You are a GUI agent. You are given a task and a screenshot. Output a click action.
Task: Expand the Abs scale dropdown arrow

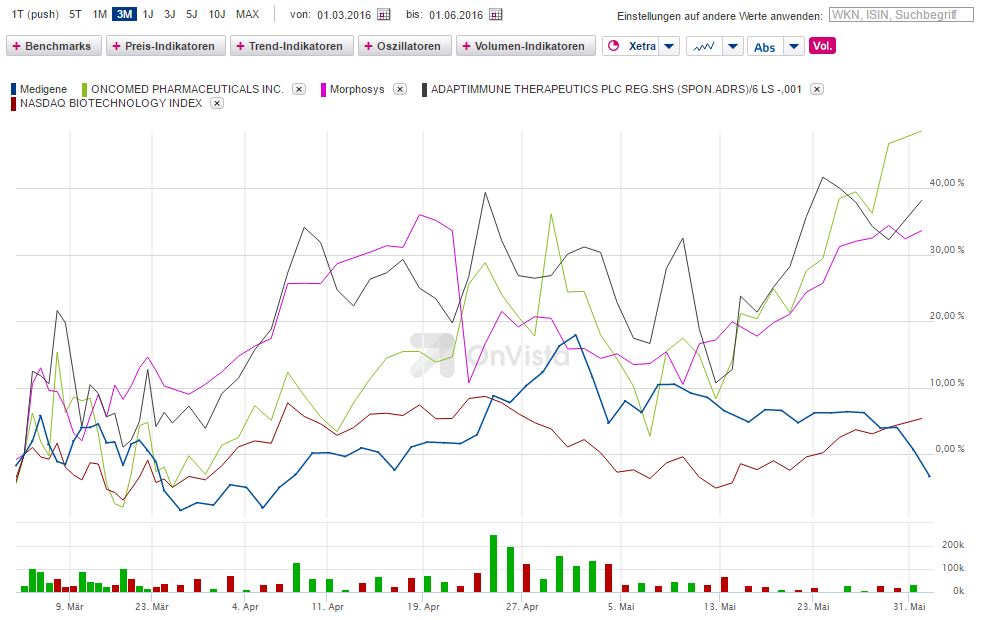tap(794, 46)
